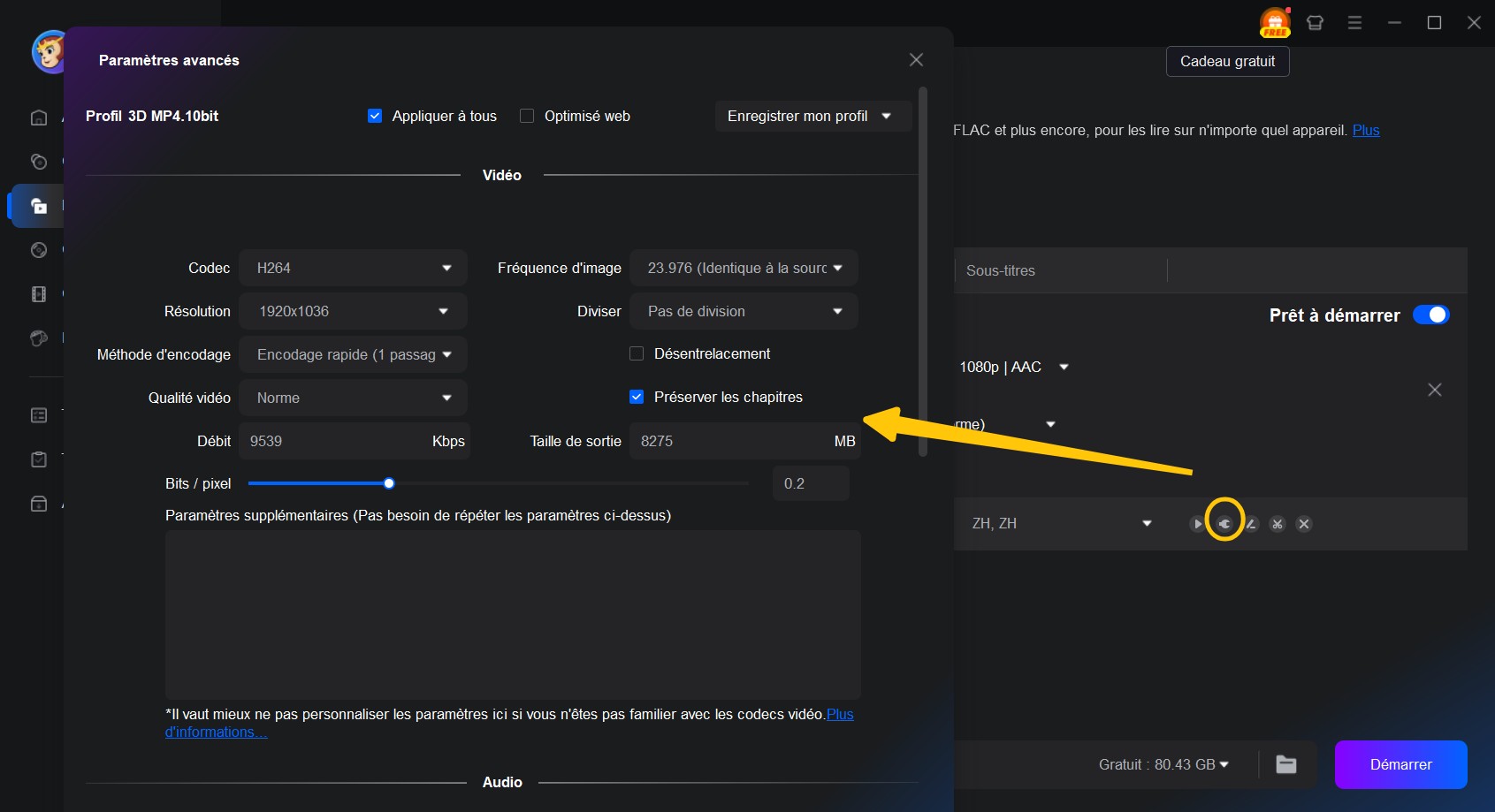Toggle the Prêt à démarrer switch
The image size is (1495, 812).
click(x=1430, y=315)
